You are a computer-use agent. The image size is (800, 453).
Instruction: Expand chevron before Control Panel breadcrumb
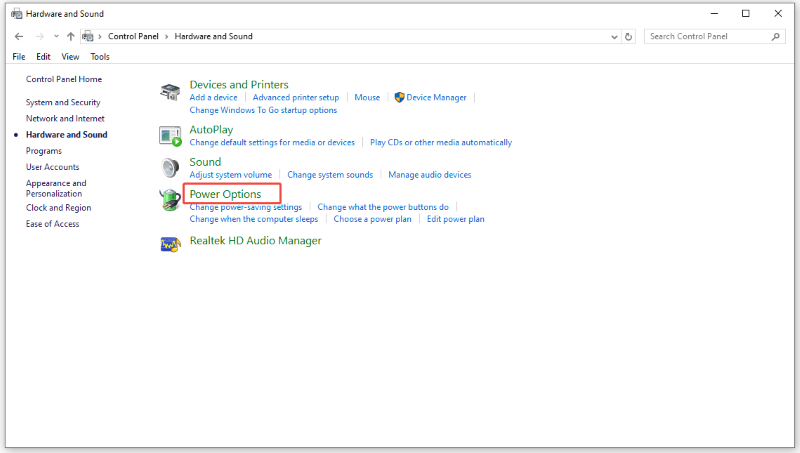point(100,37)
